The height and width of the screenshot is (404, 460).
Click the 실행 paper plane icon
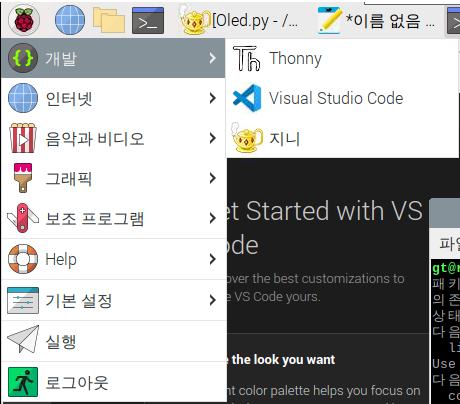click(23, 339)
